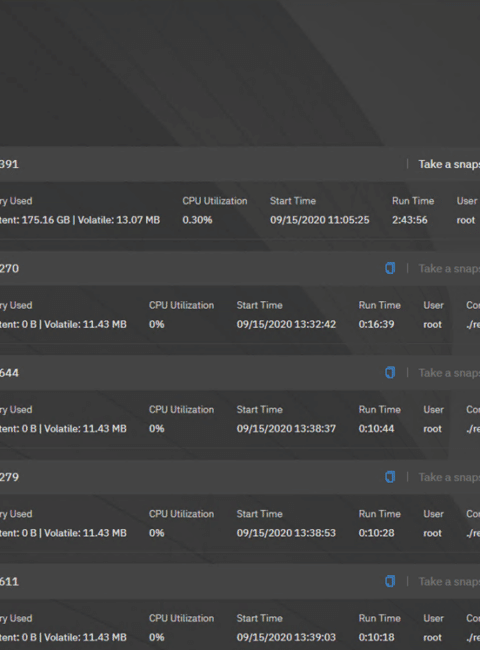Click run time value 0:10:44
Screen dimensions: 480x650
[x=376, y=429]
